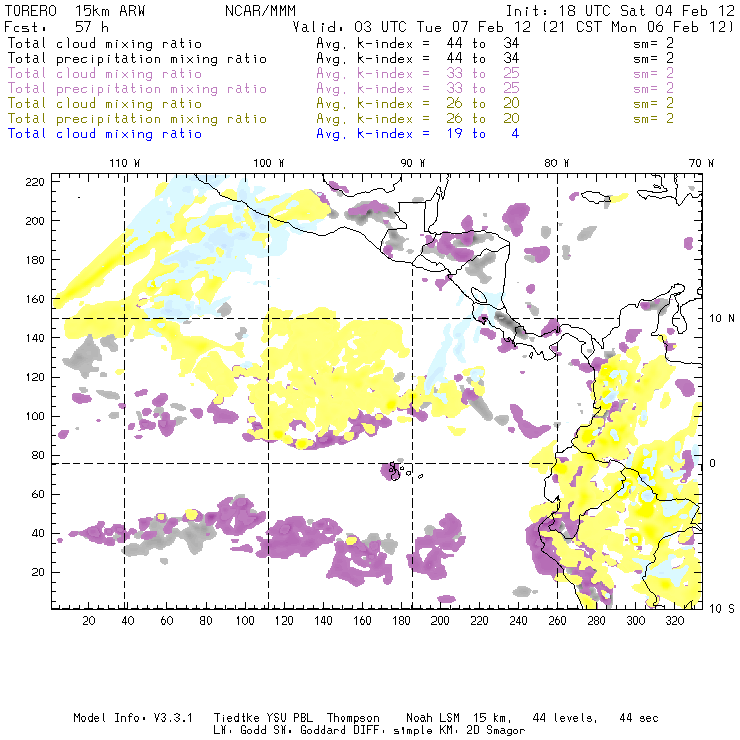The image size is (740, 740).
Task: Click the "44 levels," footer text
Action: tap(565, 718)
